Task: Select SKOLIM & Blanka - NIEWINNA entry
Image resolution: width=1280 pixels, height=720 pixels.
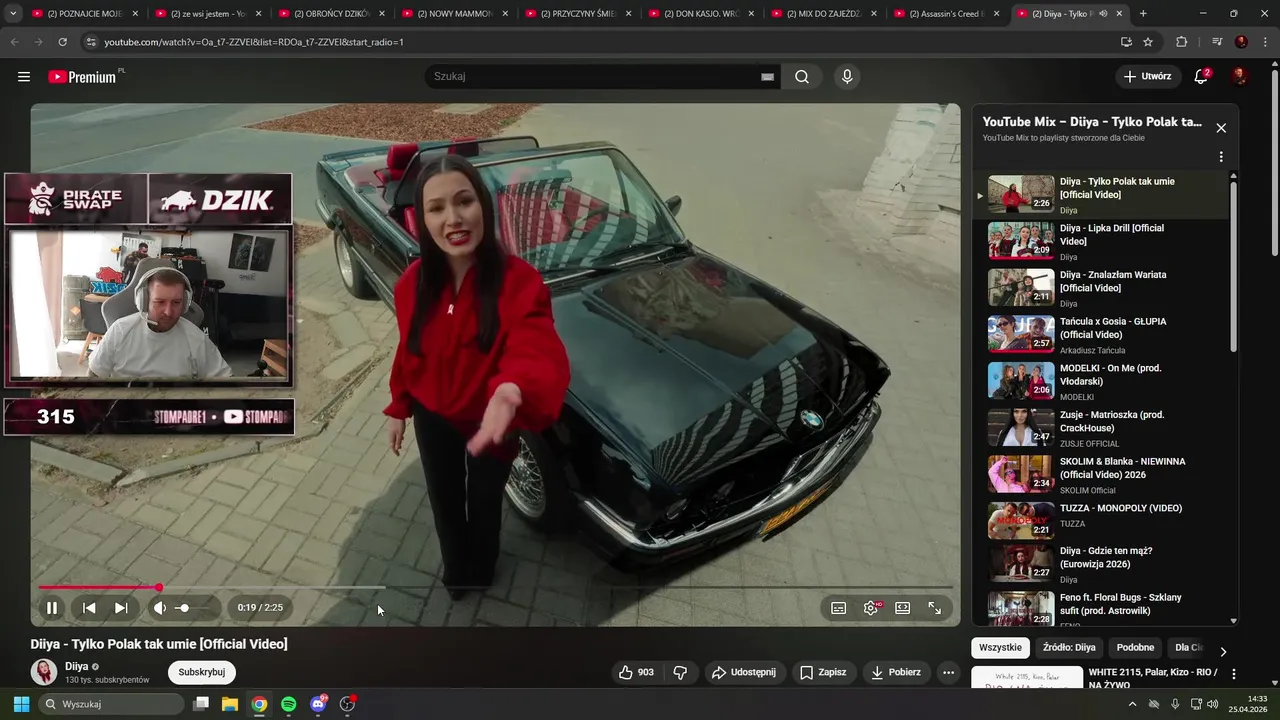Action: pos(1099,475)
